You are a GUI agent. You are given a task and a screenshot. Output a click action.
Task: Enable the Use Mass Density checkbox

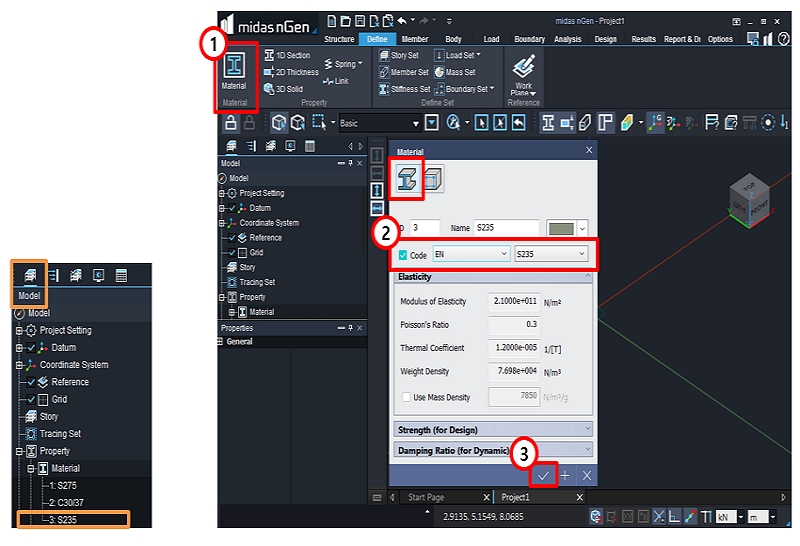coord(404,397)
